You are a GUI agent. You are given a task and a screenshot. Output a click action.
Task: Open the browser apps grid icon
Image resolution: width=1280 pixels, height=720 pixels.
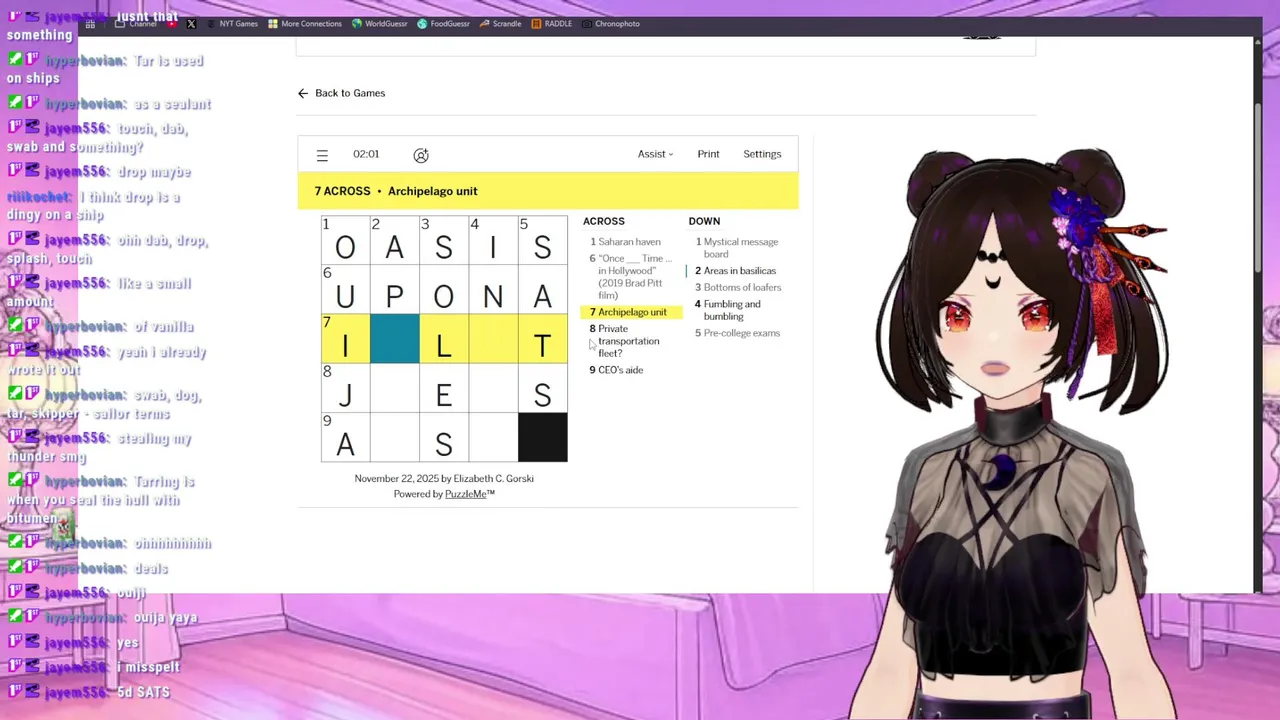coord(90,24)
